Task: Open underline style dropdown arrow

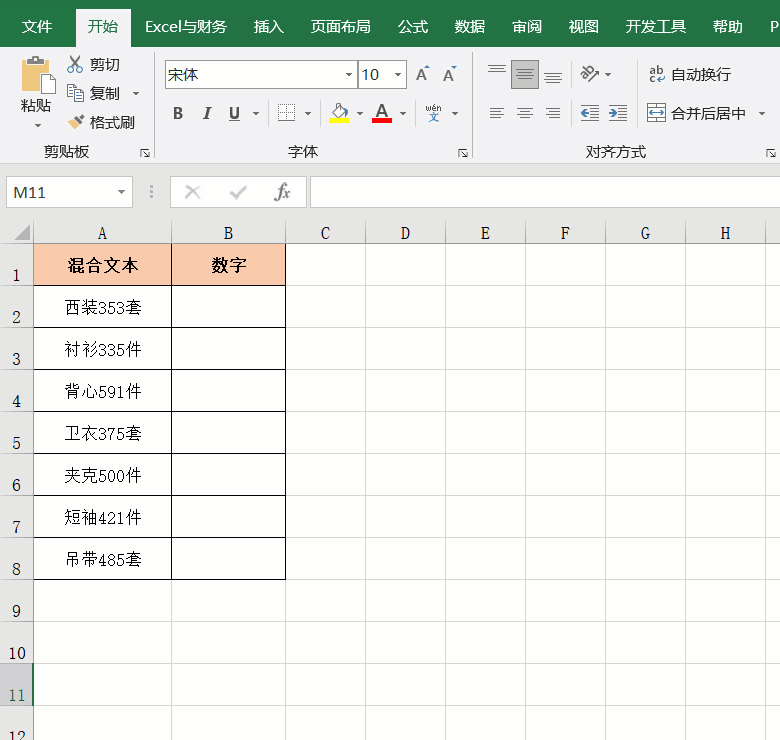Action: tap(256, 113)
